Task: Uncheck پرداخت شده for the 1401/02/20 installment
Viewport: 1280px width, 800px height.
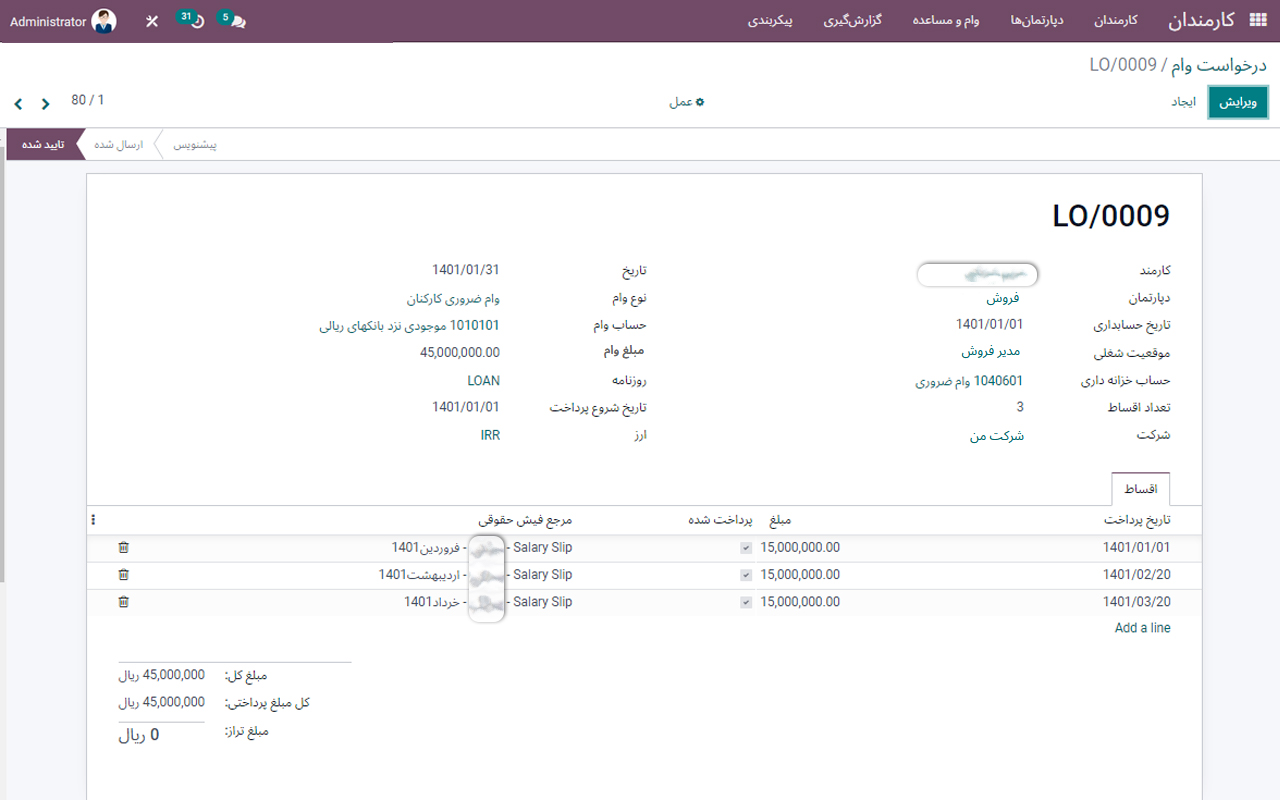Action: (x=745, y=574)
